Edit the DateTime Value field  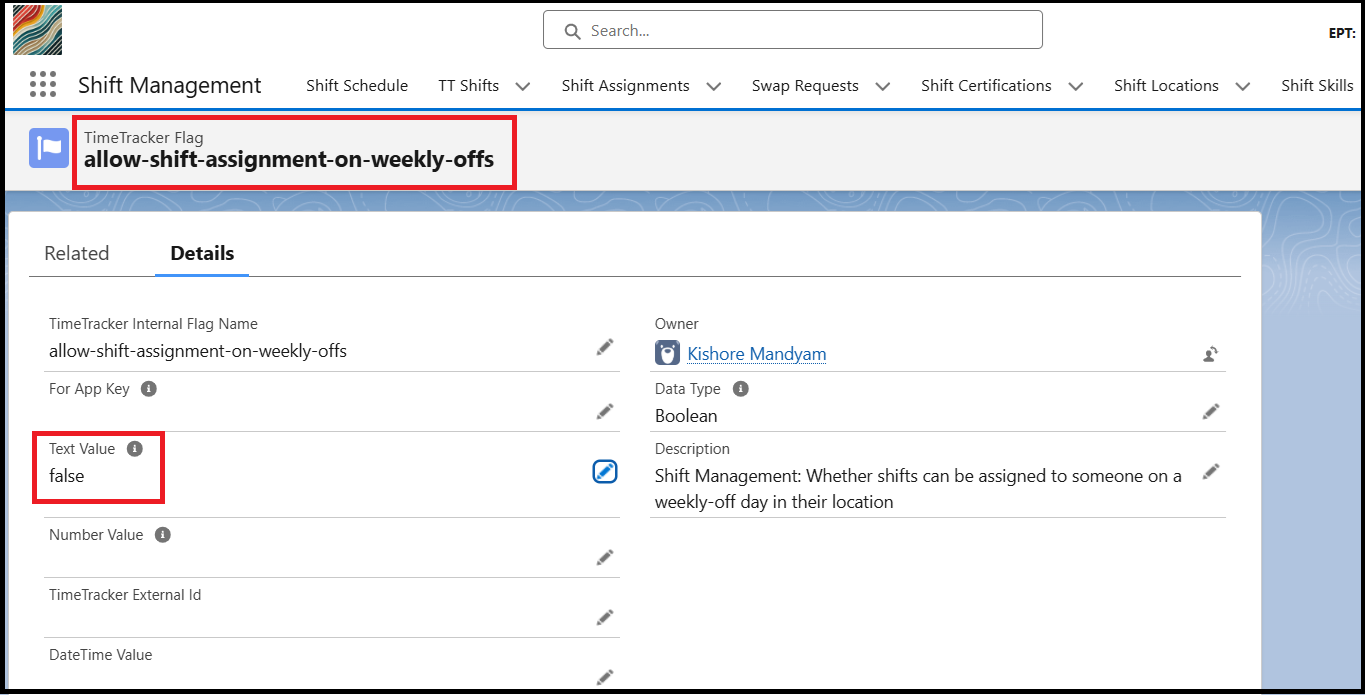click(x=605, y=677)
